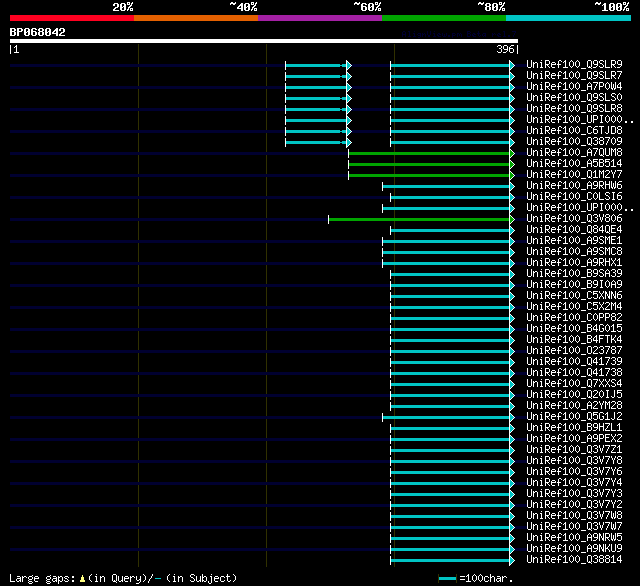Open hit UniRef100_C0LSI6
Screen dimensions: 640x586
click(x=574, y=197)
